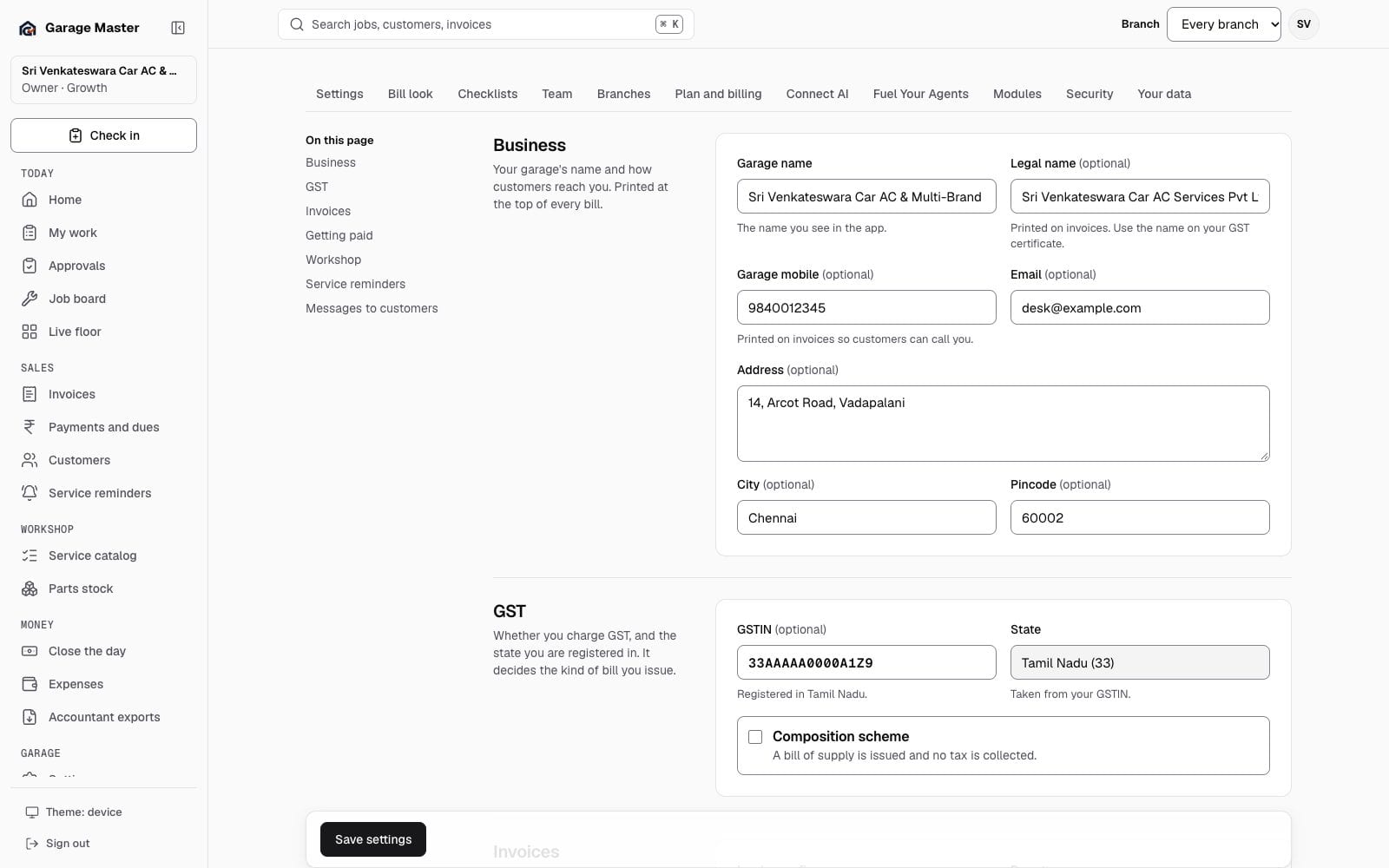1389x868 pixels.
Task: Open the Every branch dropdown
Action: [1224, 24]
